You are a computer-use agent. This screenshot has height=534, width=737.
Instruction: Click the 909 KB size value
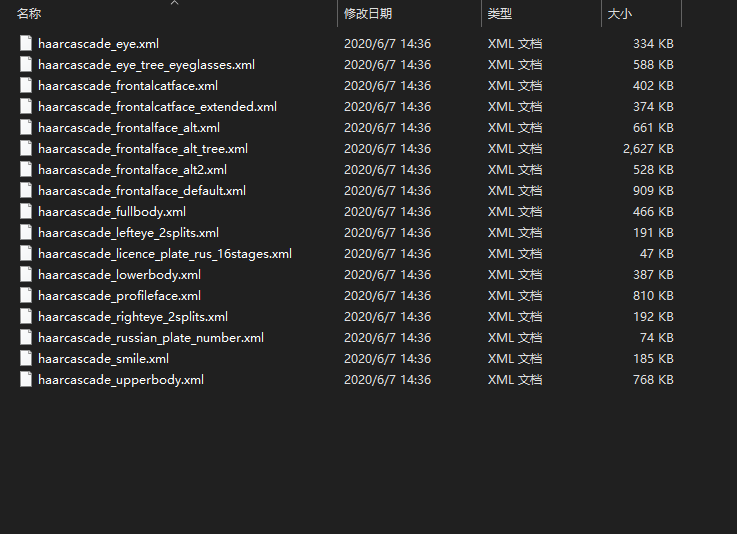pos(653,191)
